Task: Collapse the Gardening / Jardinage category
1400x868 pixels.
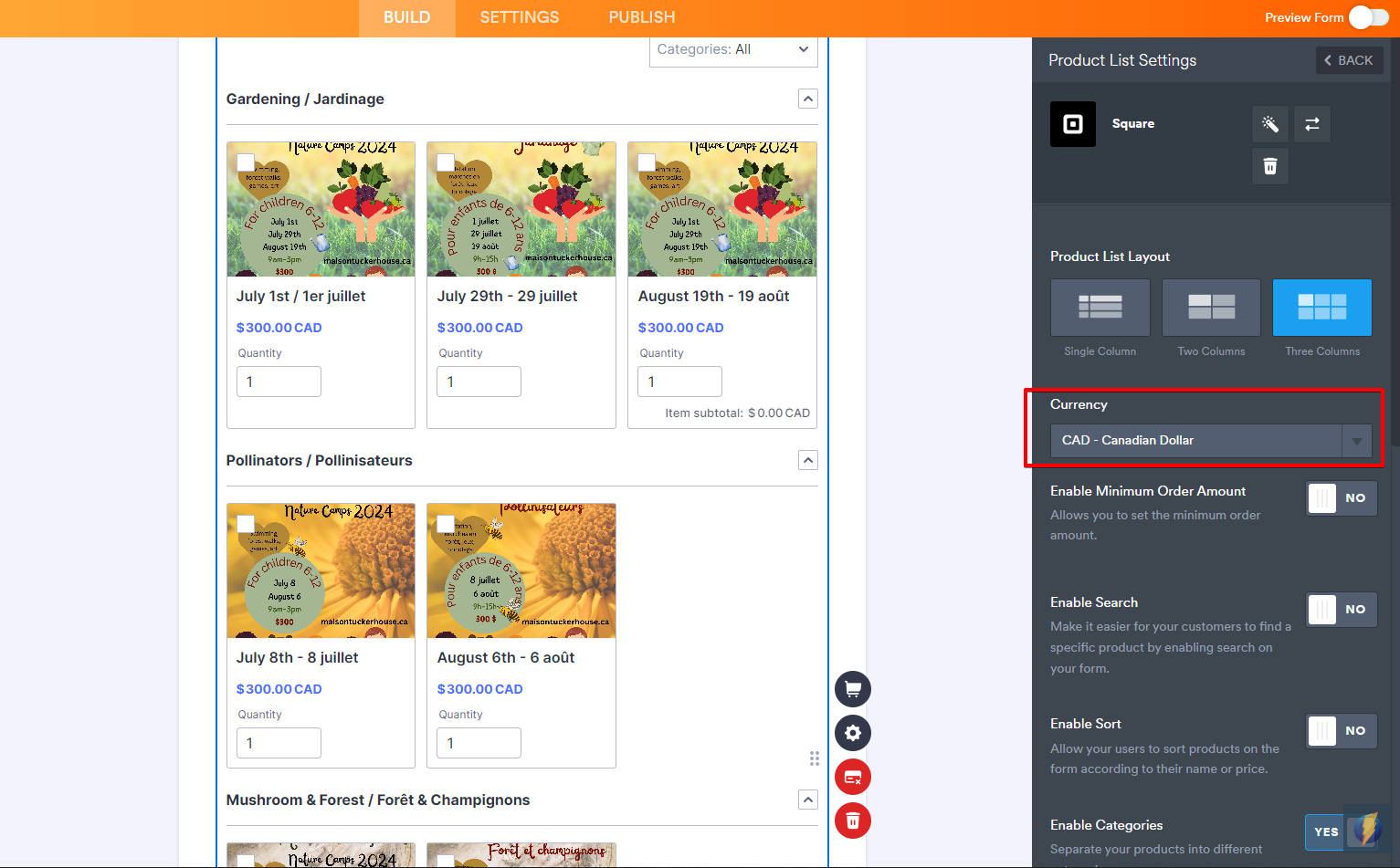Action: point(808,99)
